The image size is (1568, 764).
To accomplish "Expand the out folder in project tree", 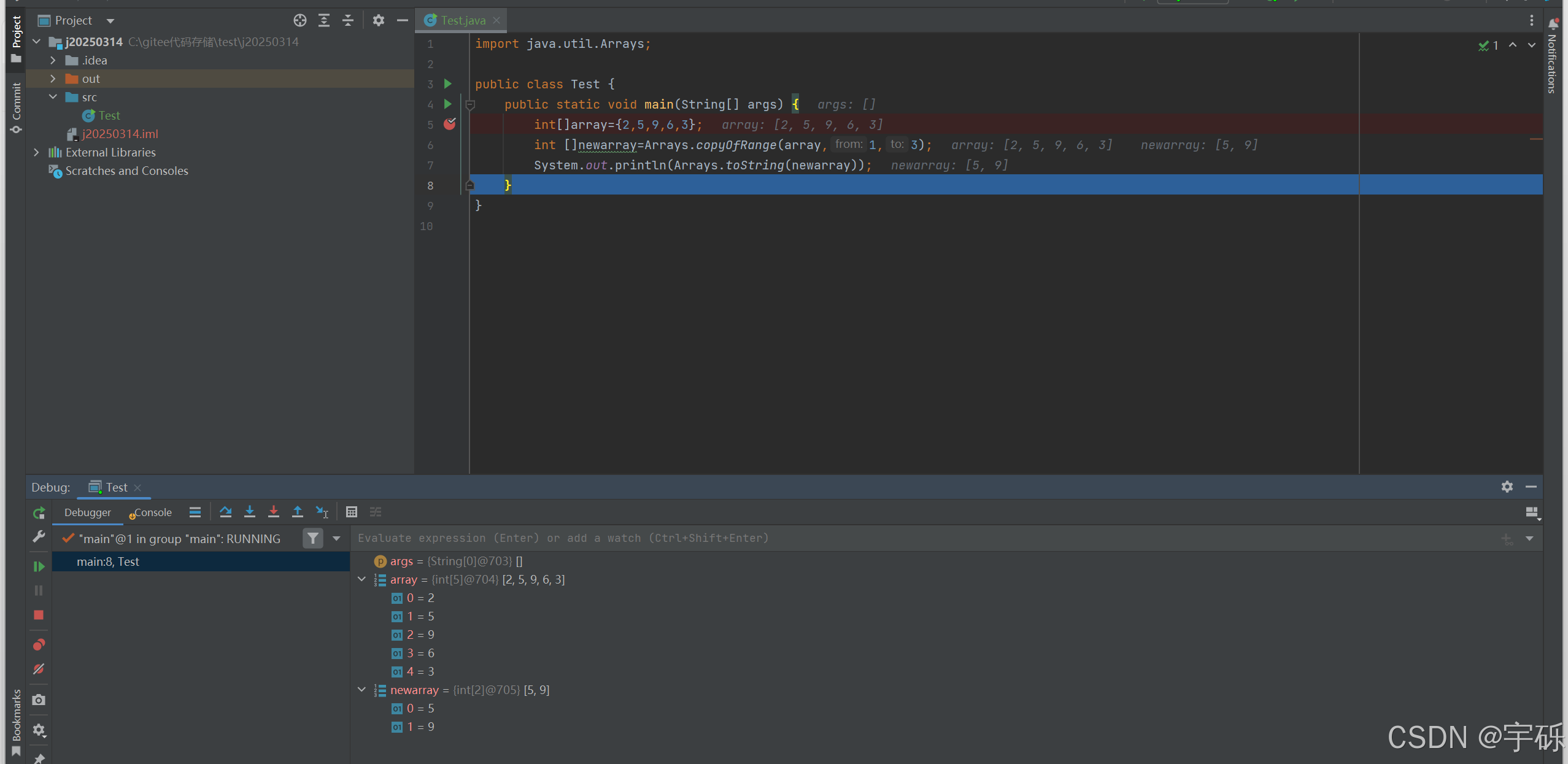I will pos(53,79).
